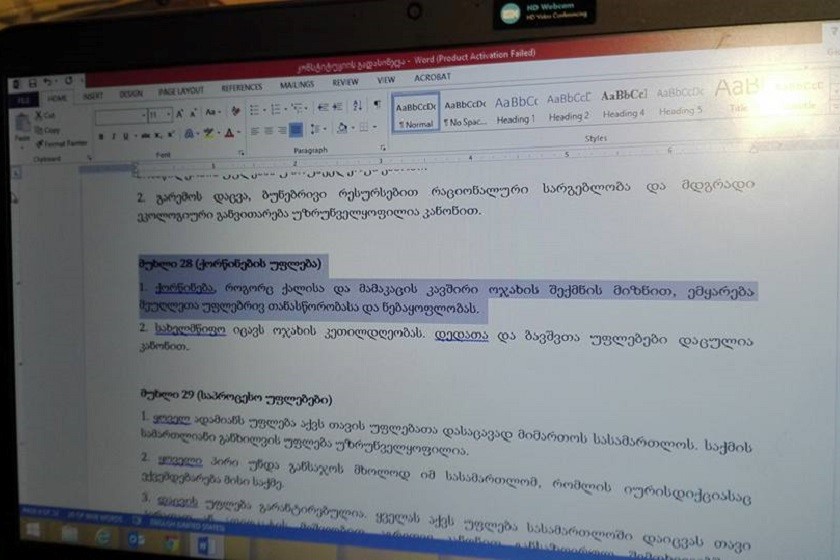Align text to the right
The width and height of the screenshot is (840, 560).
[282, 130]
